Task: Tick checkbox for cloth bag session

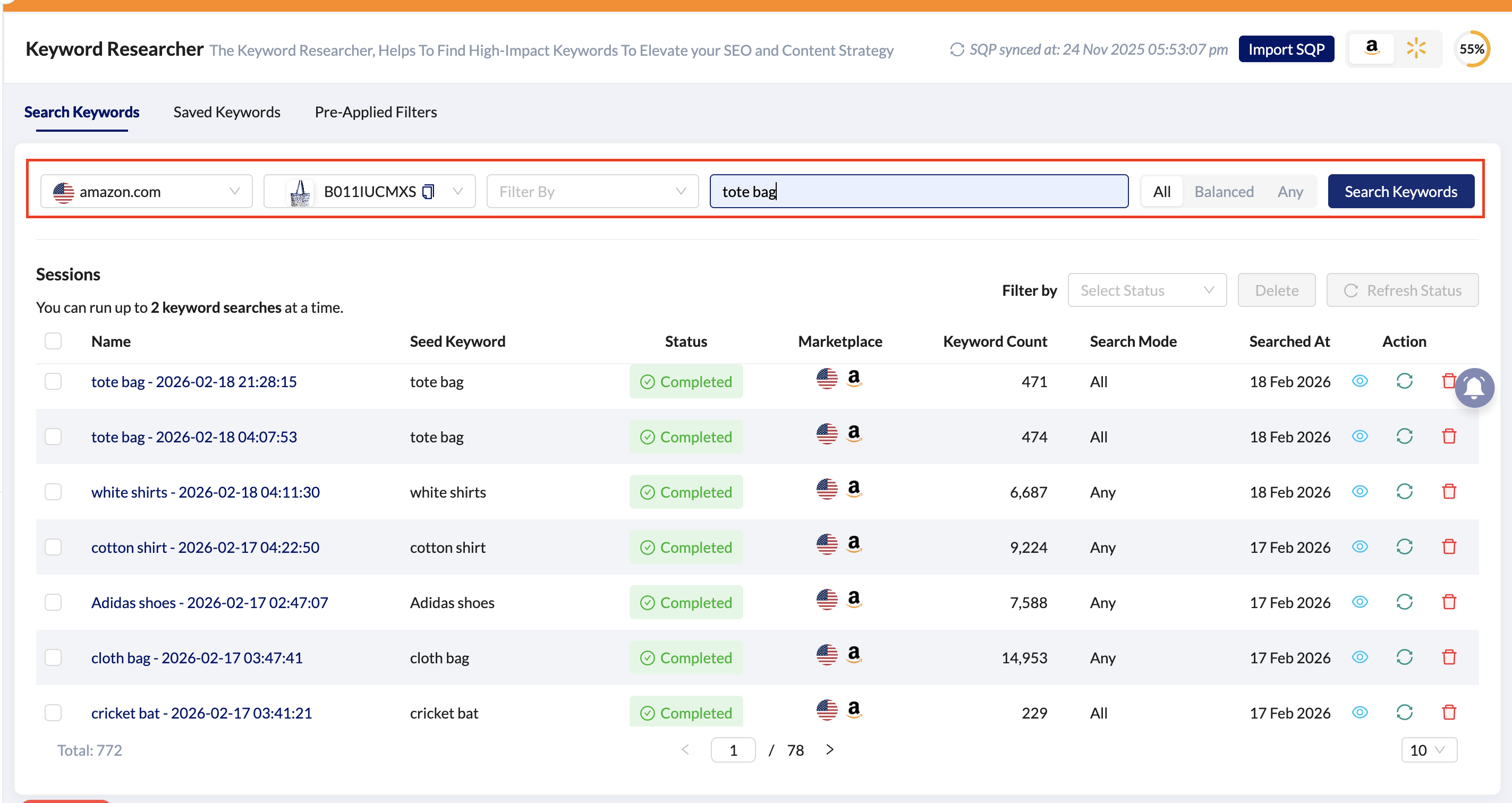Action: coord(54,657)
